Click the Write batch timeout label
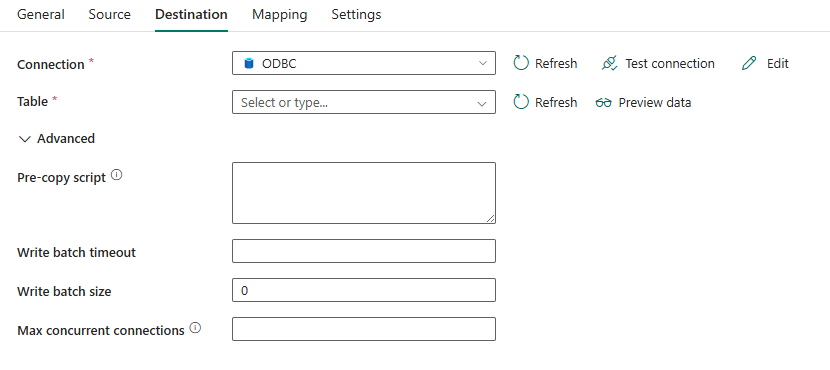 (76, 252)
